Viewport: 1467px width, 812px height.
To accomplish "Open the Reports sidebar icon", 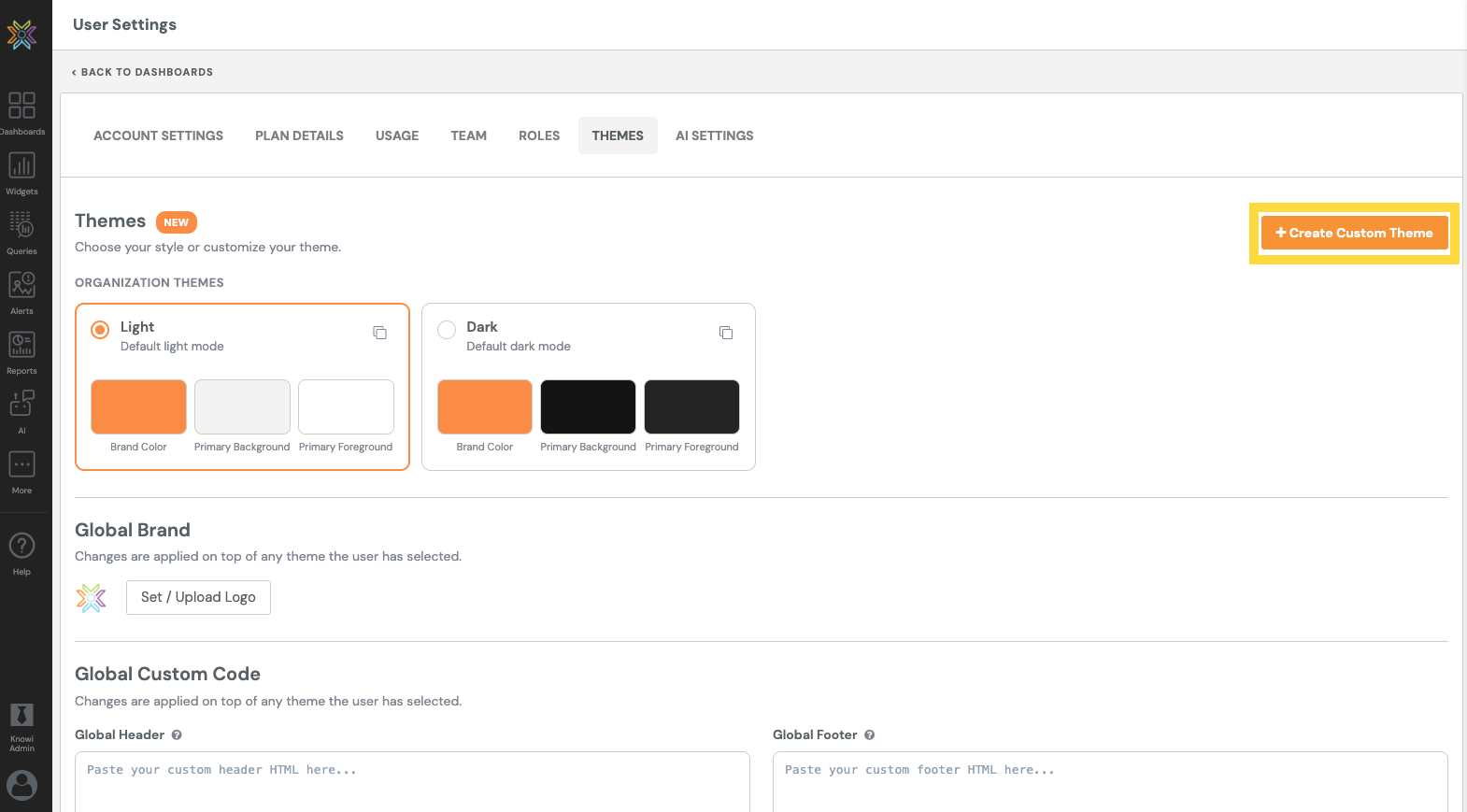I will 21,345.
